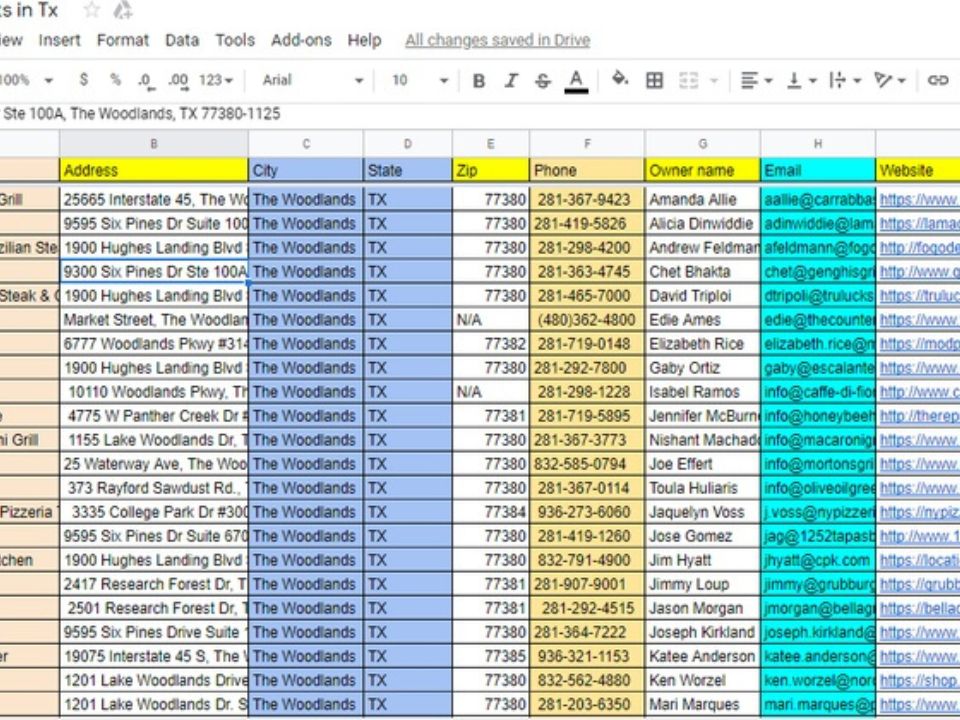Image resolution: width=960 pixels, height=720 pixels.
Task: Click the City header cell
Action: tap(306, 170)
